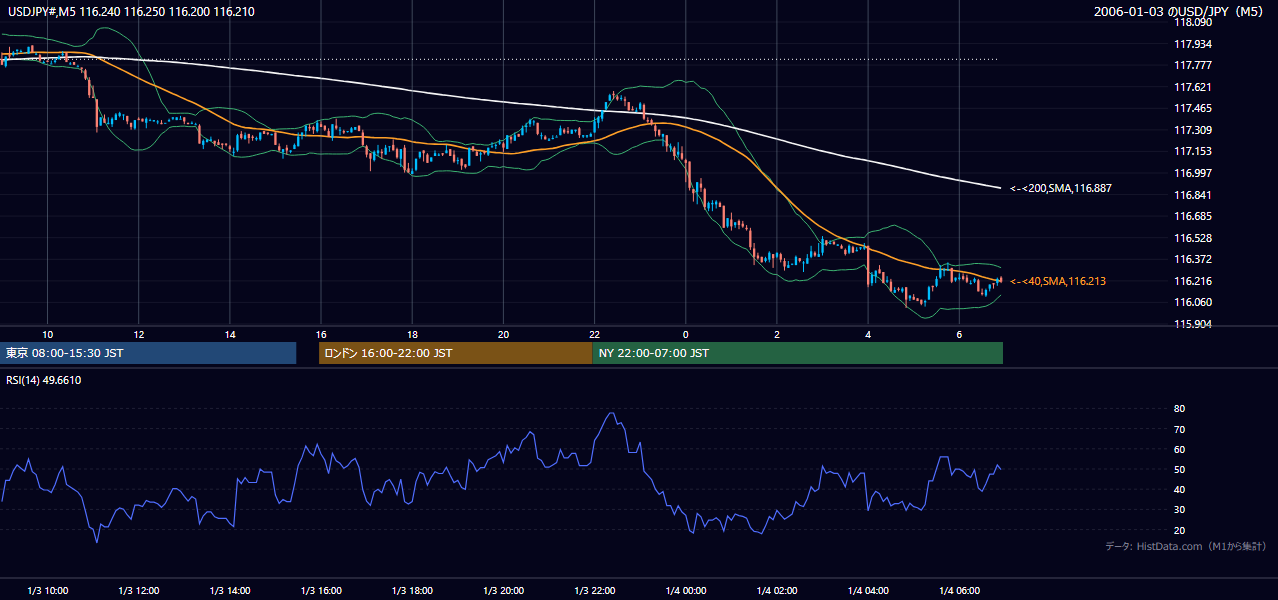Click bottom time label 1/3 18:00

click(x=412, y=591)
